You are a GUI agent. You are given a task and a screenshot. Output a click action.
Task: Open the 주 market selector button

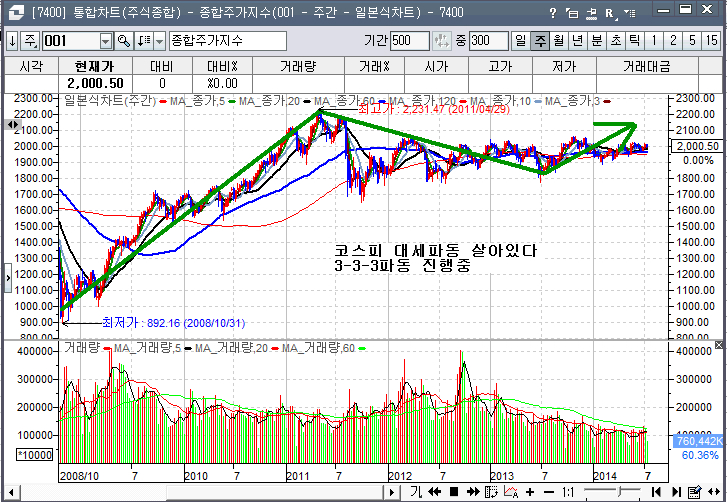click(x=30, y=41)
